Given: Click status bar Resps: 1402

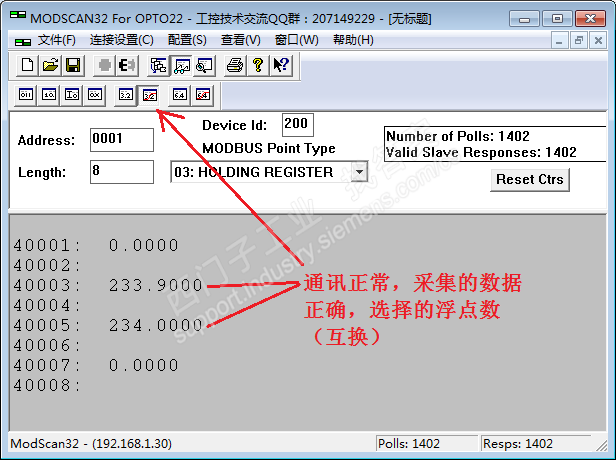Looking at the screenshot, I should (x=518, y=444).
